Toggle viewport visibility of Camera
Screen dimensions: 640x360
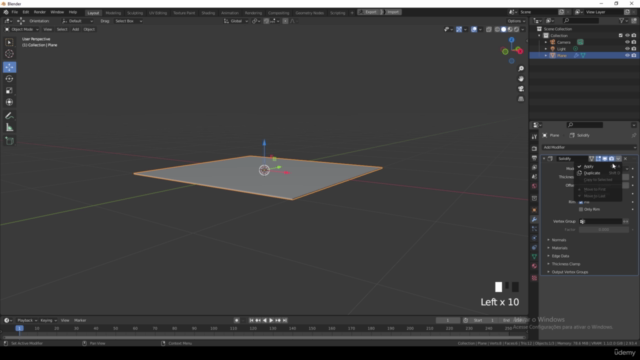click(627, 42)
